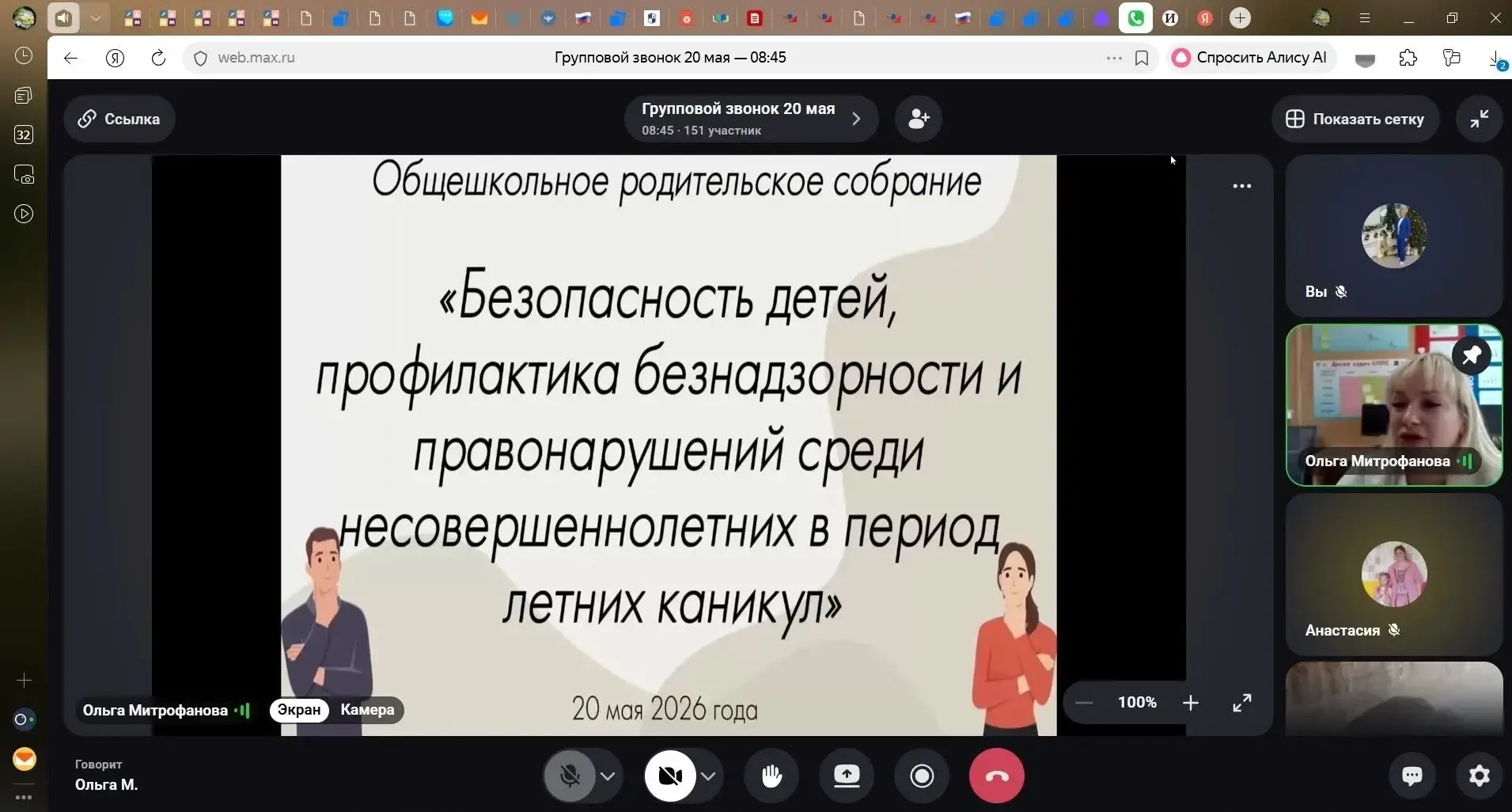Open history clock icon in sidebar

point(24,55)
